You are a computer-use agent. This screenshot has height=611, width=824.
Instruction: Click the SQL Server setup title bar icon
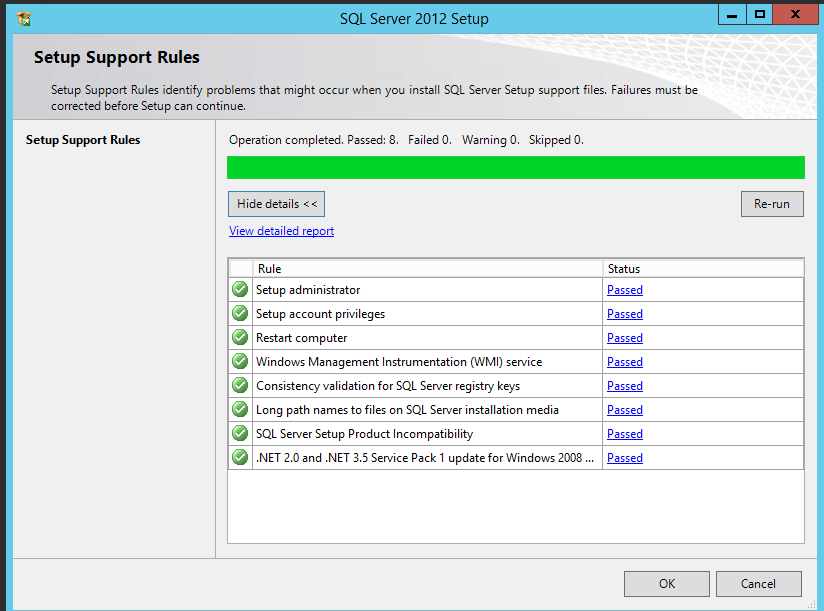24,18
